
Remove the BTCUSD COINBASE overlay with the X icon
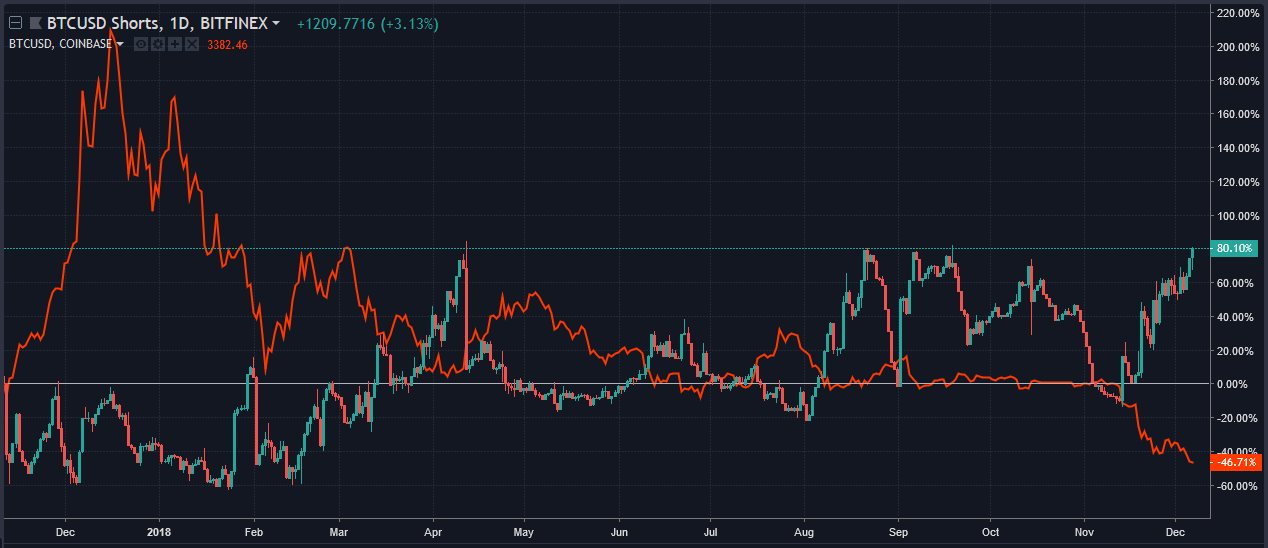[190, 44]
